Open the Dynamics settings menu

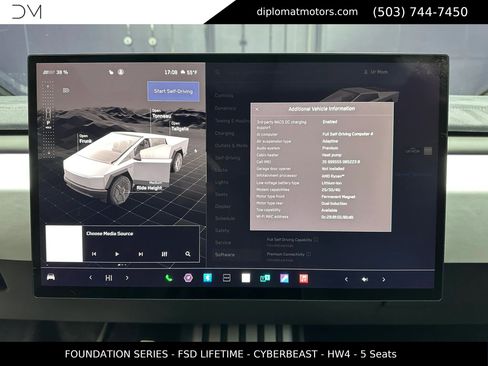pos(225,108)
